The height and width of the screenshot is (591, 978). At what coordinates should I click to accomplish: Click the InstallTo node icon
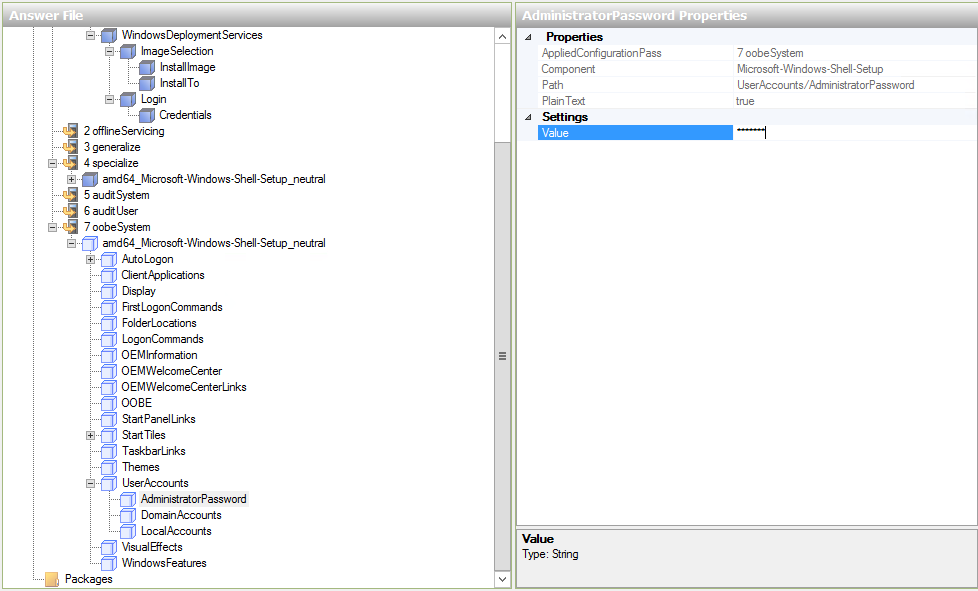point(147,84)
